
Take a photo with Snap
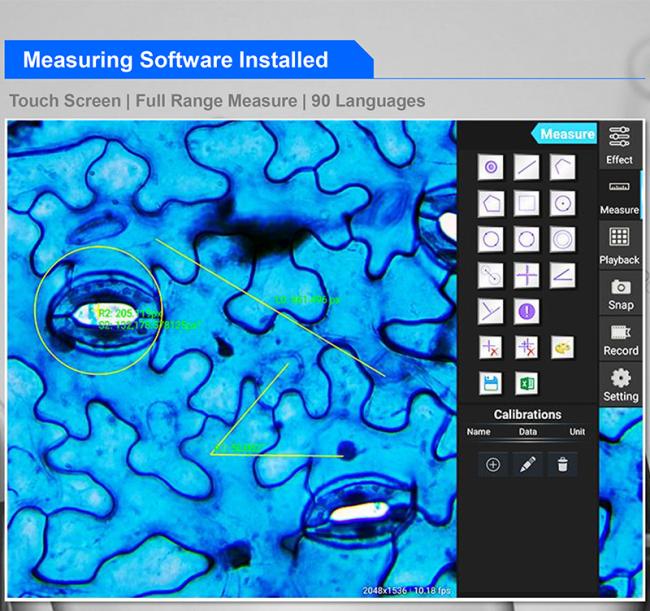coord(620,293)
